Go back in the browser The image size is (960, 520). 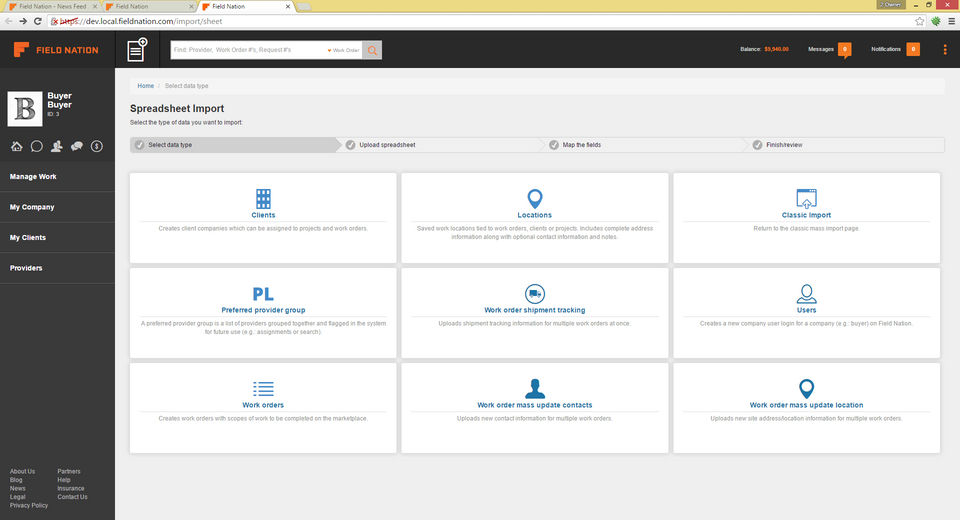(9, 21)
